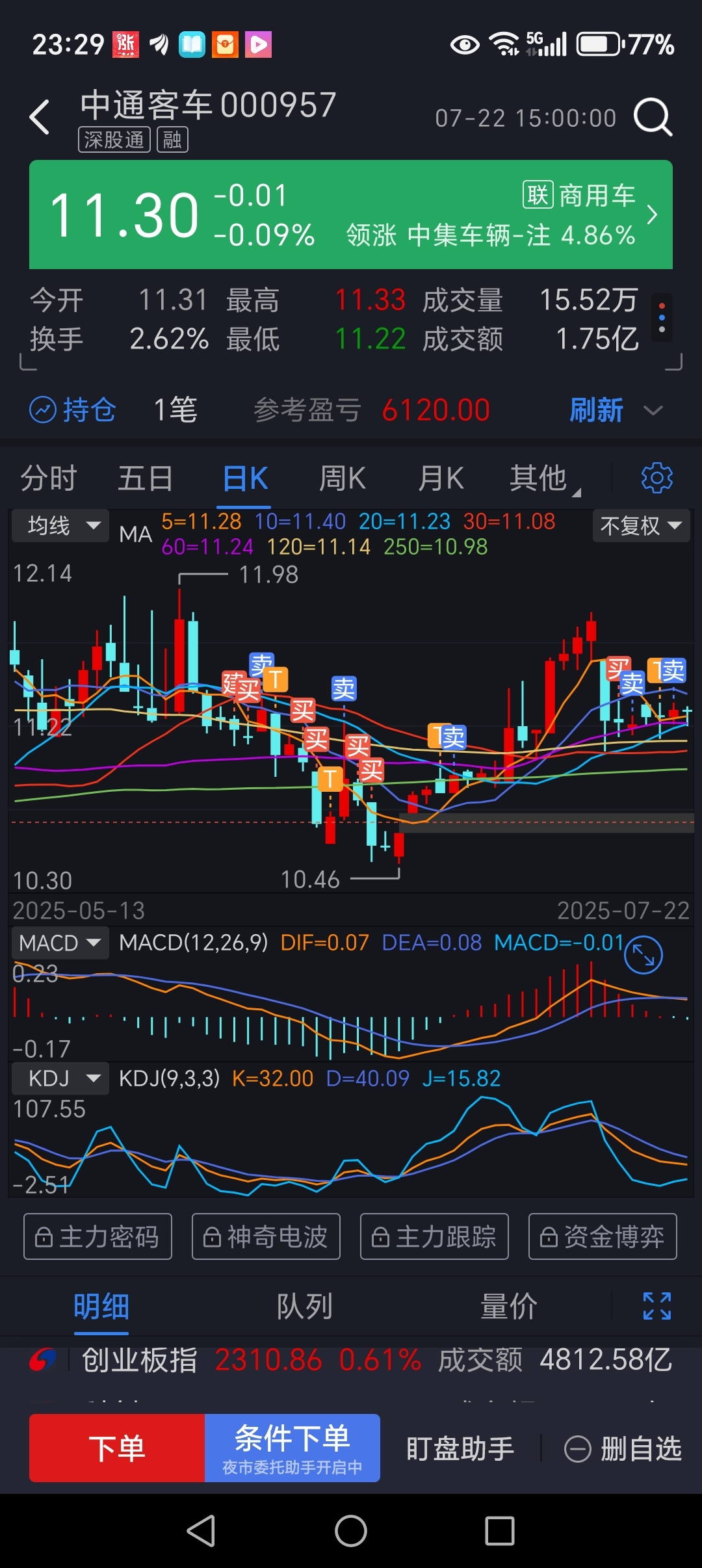Open the locked 主力跟踪 indicator
This screenshot has height=1568, width=702.
(434, 1236)
